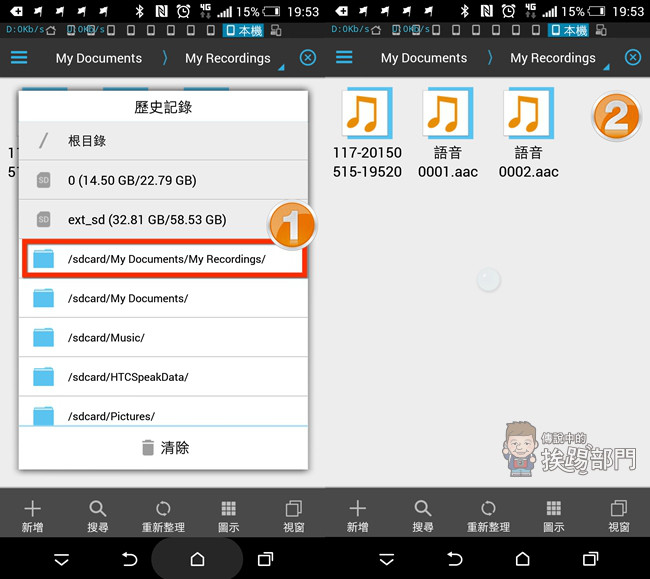Select /sdcard/My Documents/My Recordings/ history entry
The image size is (650, 579).
(165, 259)
